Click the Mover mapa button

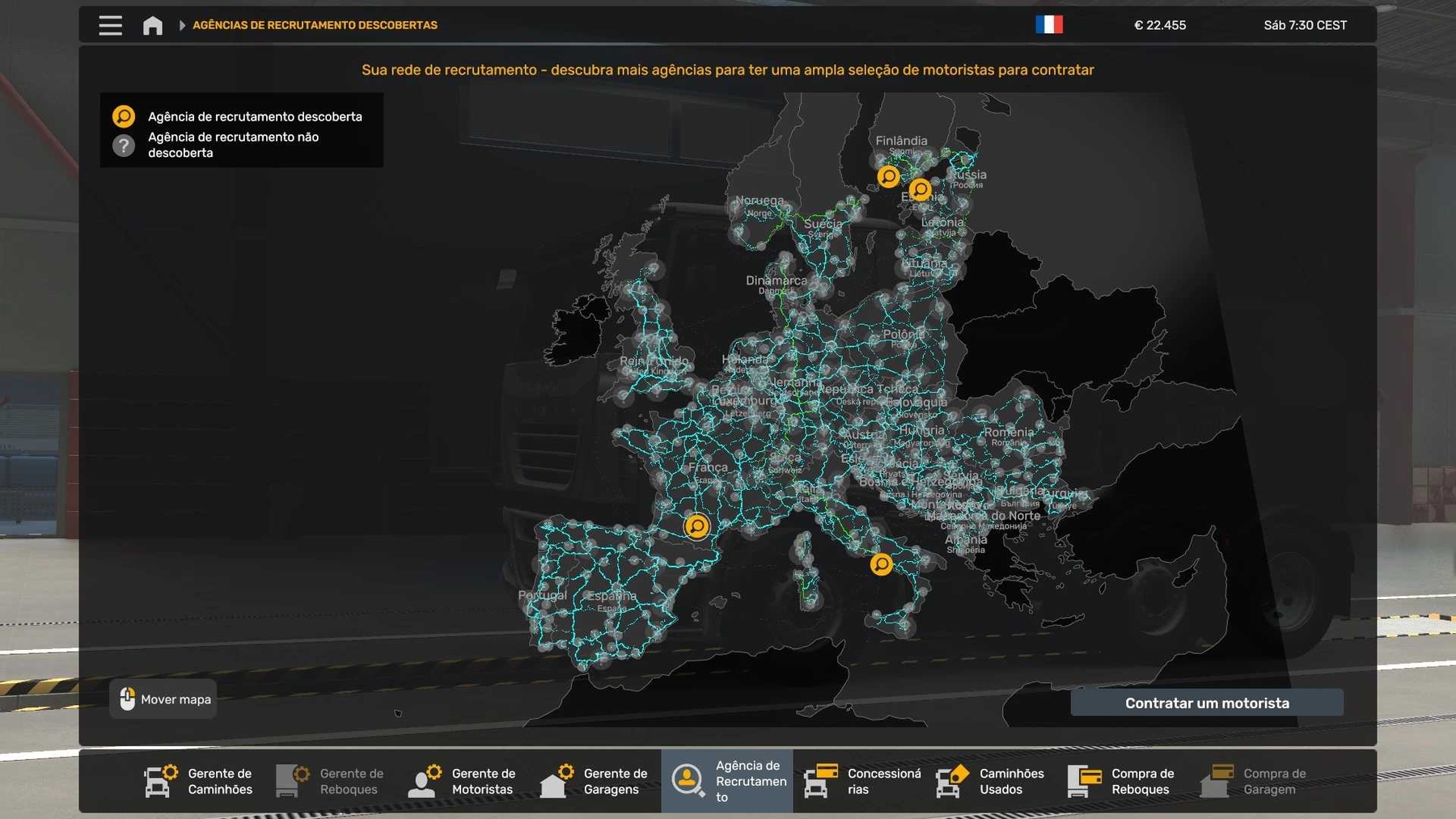[x=164, y=699]
